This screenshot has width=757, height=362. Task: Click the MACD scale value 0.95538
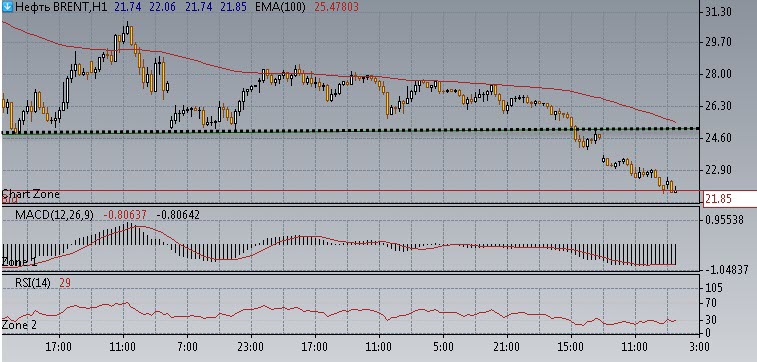tap(723, 220)
